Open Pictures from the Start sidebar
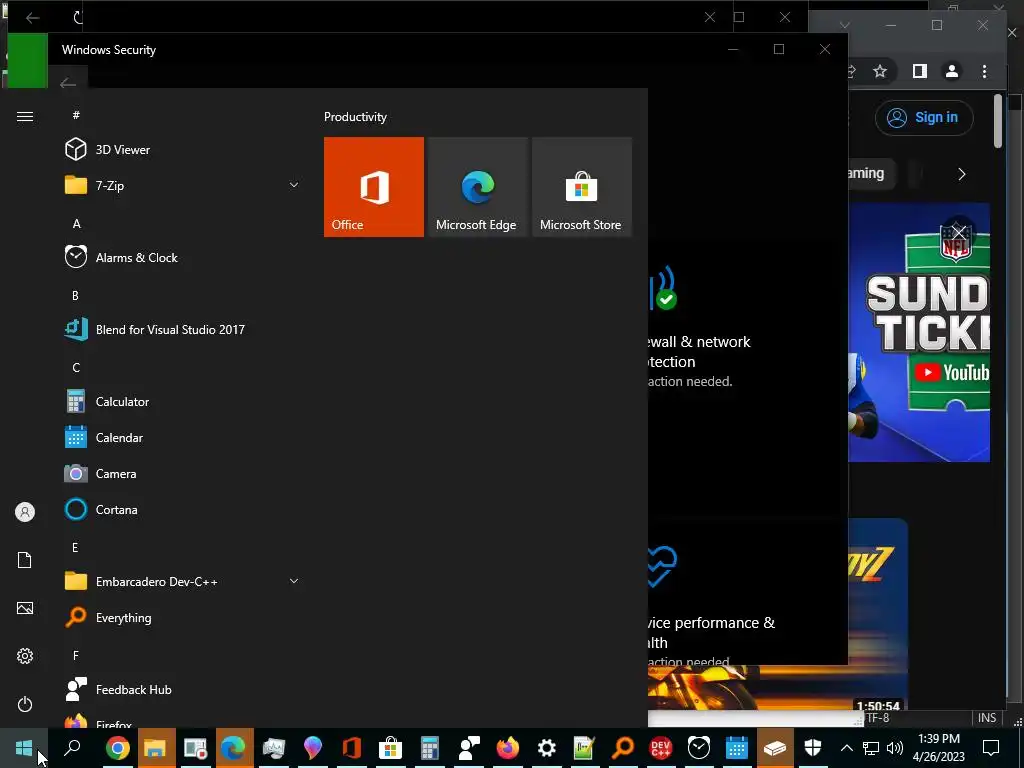Screen dimensions: 1024x768 [x=25, y=608]
